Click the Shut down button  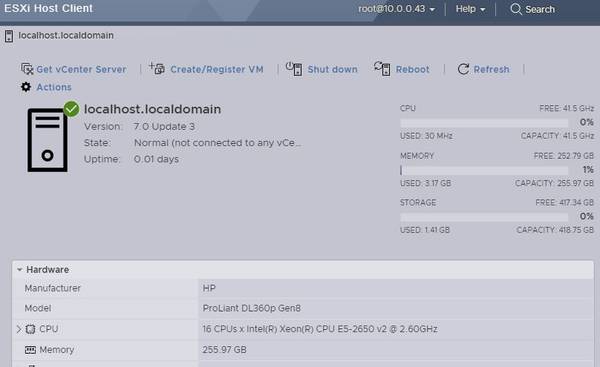[333, 69]
